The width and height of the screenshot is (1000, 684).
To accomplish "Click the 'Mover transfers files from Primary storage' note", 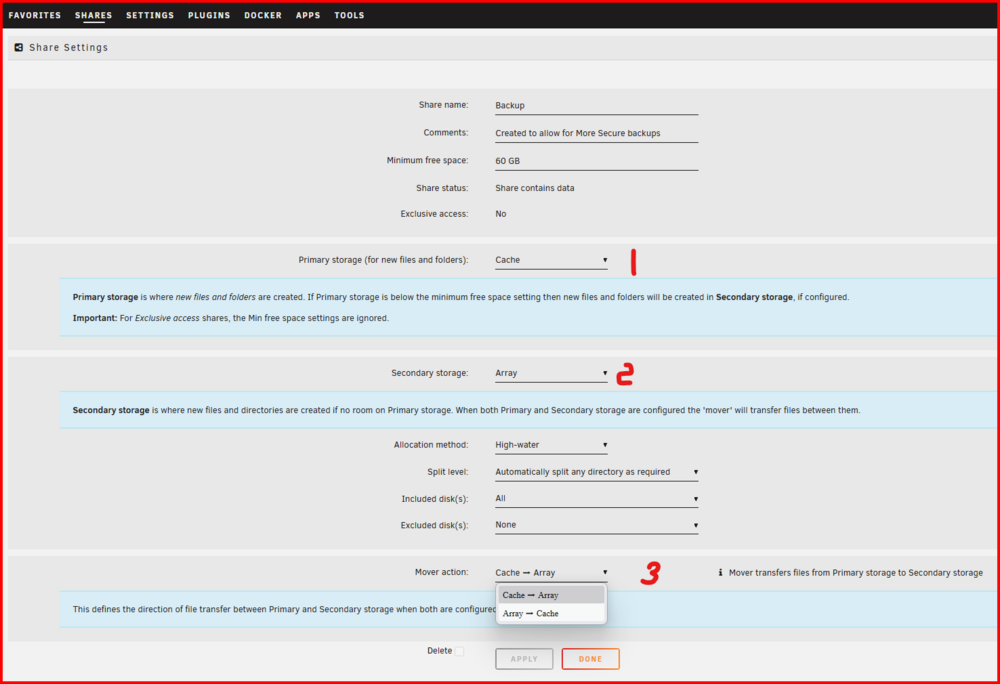I will 855,573.
